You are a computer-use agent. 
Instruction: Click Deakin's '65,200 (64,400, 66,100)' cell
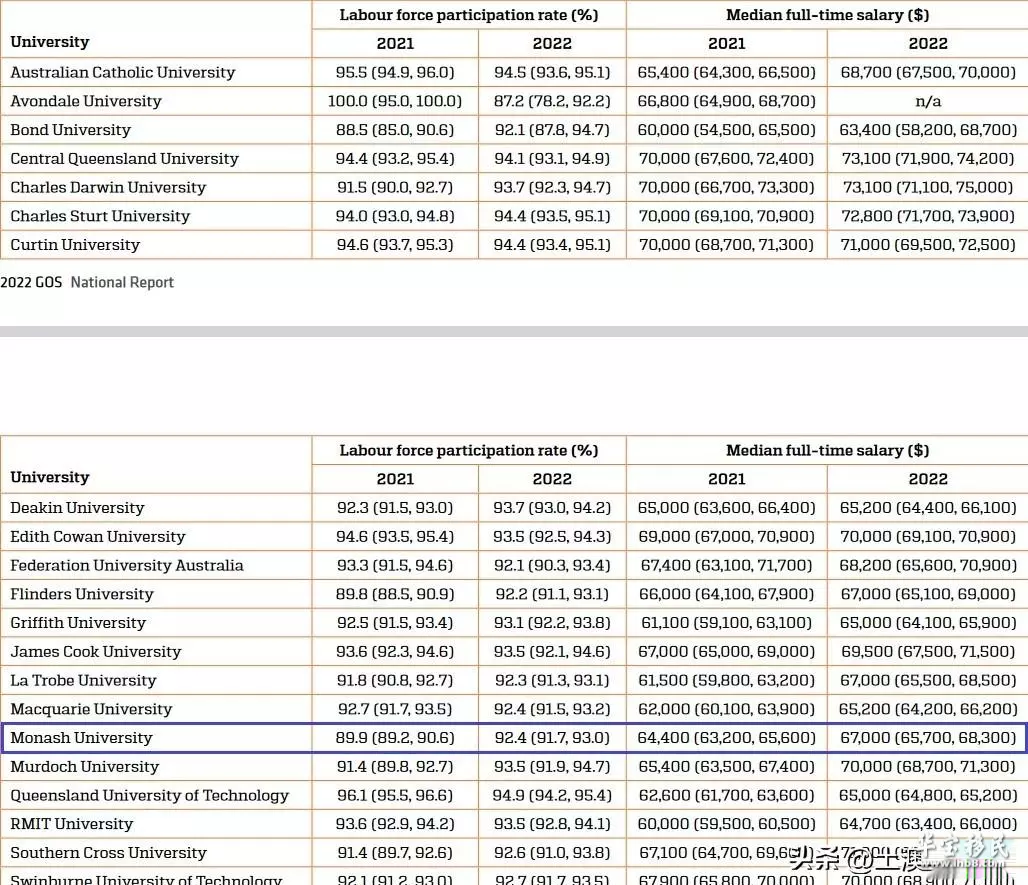(x=928, y=507)
